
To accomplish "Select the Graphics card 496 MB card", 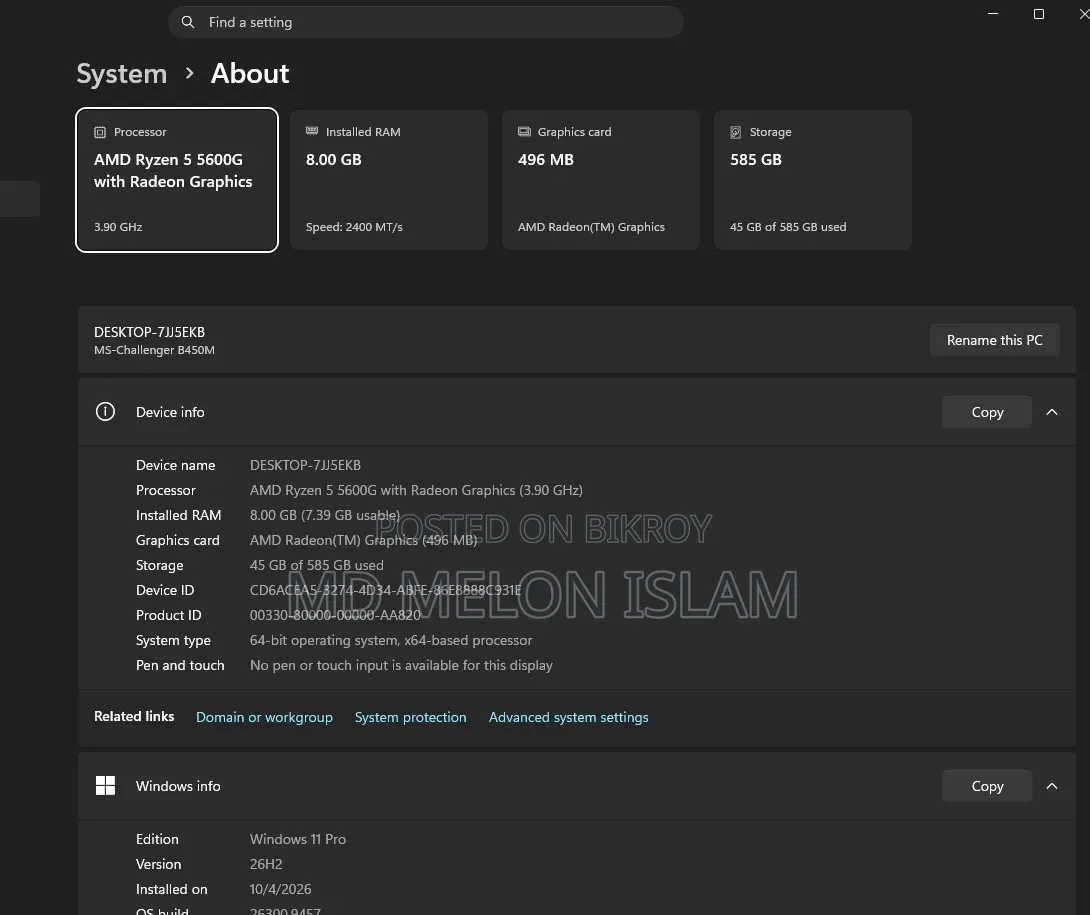I will click(x=601, y=179).
